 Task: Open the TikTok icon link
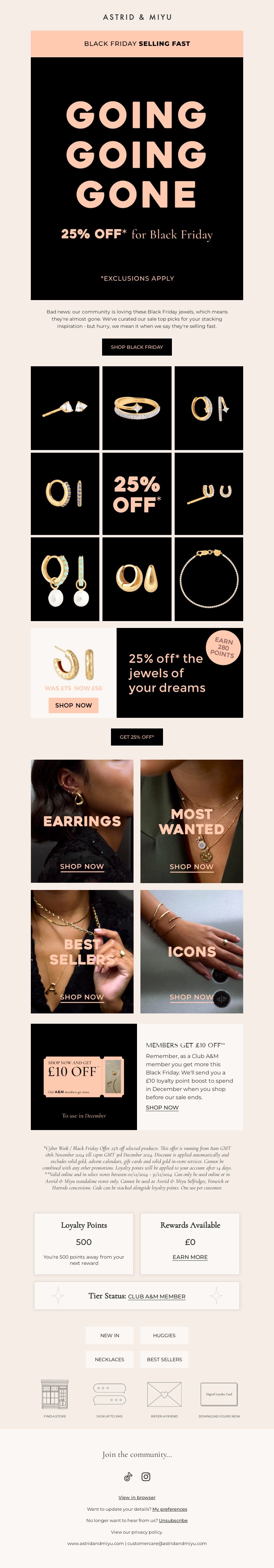[128, 1477]
